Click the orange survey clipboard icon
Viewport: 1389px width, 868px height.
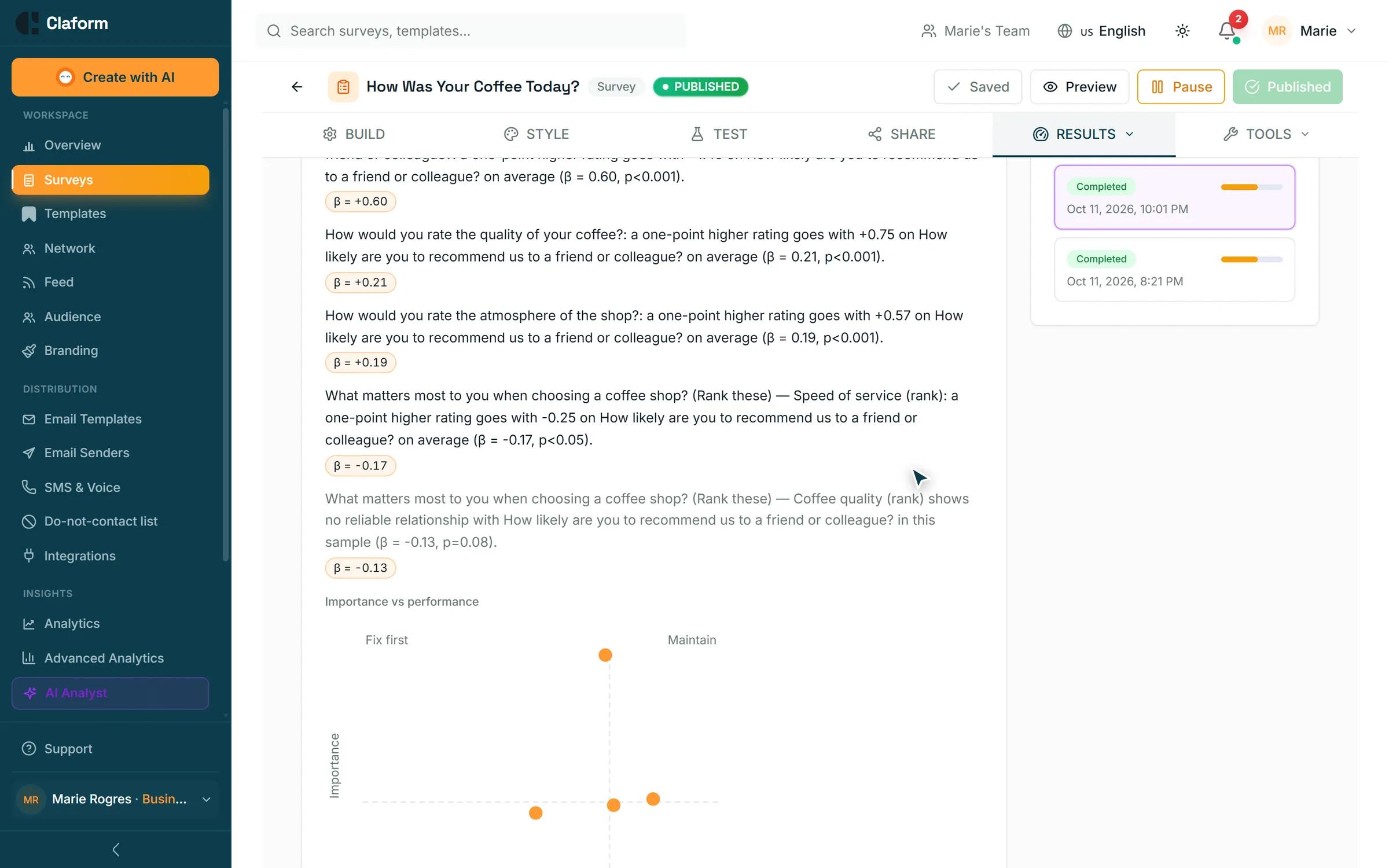coord(343,87)
